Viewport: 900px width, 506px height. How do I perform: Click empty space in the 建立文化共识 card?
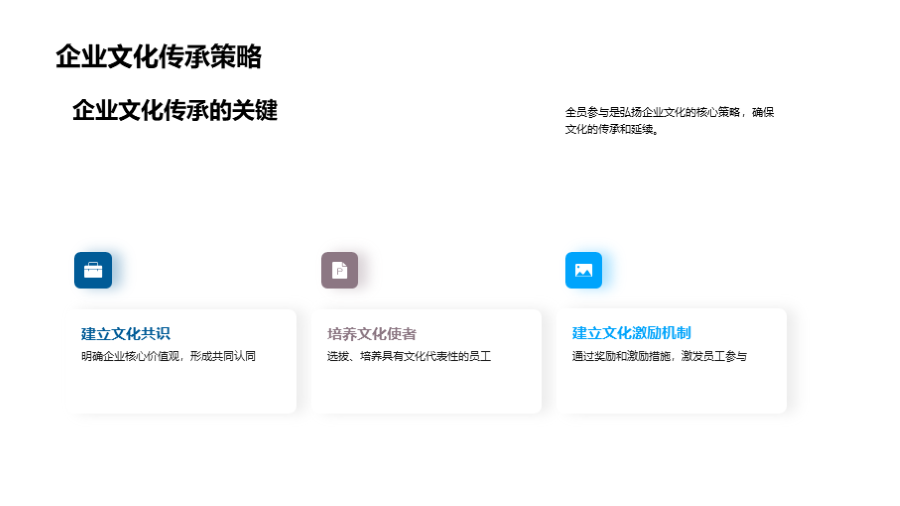coord(185,389)
